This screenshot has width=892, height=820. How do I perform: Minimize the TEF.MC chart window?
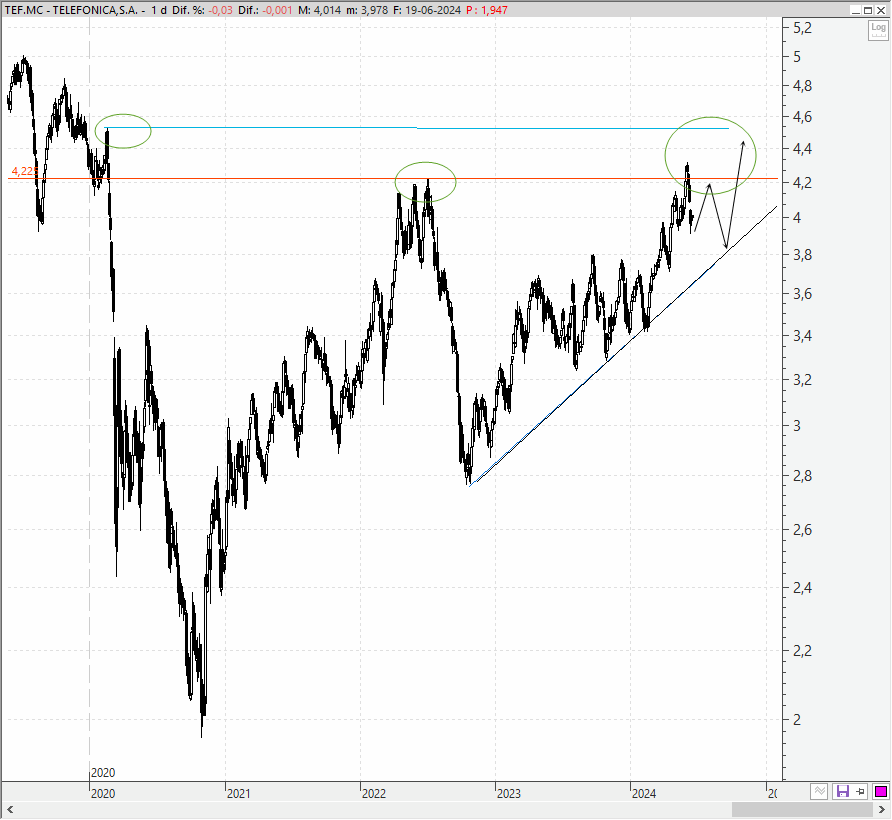point(856,10)
